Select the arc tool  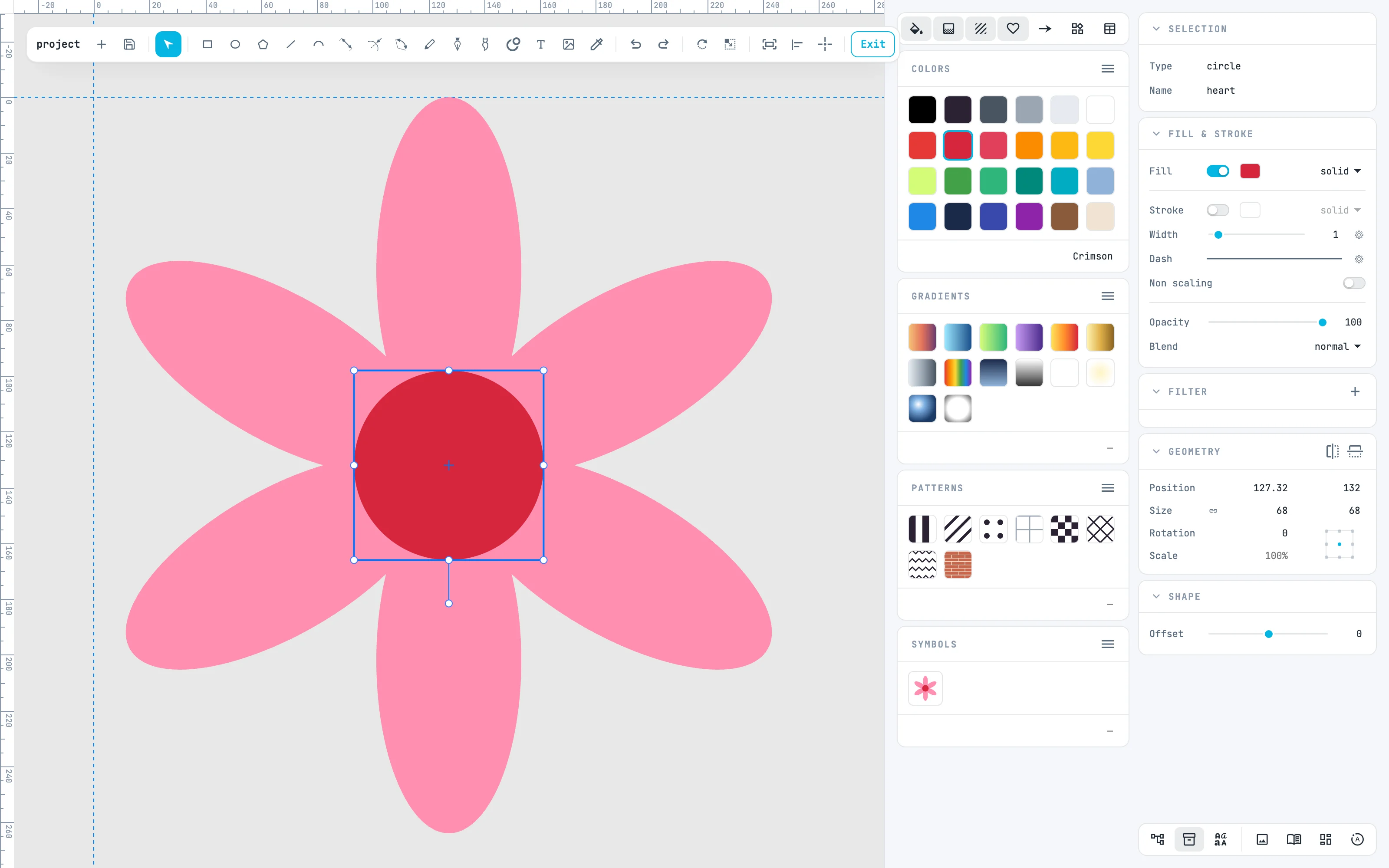click(319, 44)
